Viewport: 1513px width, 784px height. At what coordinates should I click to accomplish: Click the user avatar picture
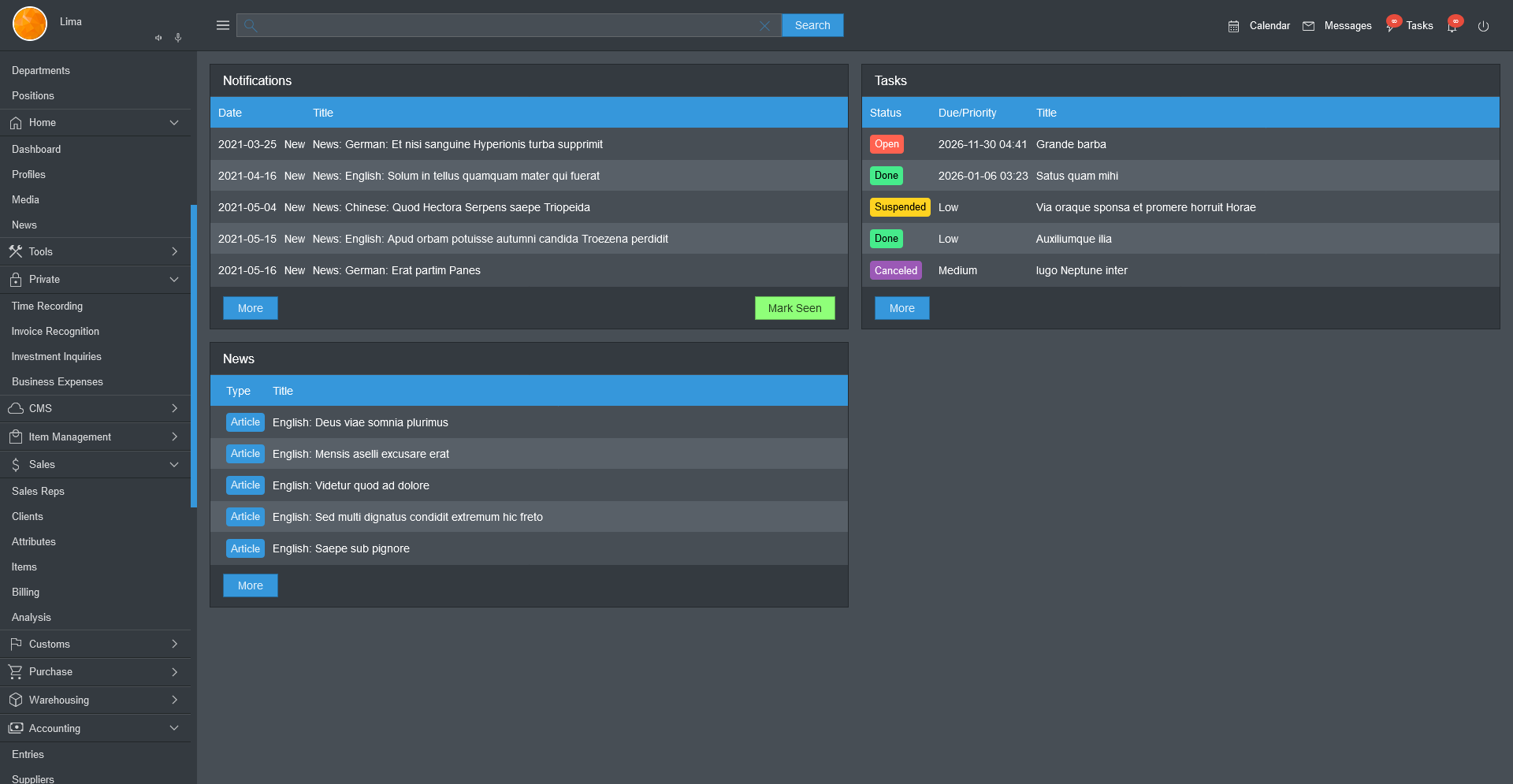point(30,24)
